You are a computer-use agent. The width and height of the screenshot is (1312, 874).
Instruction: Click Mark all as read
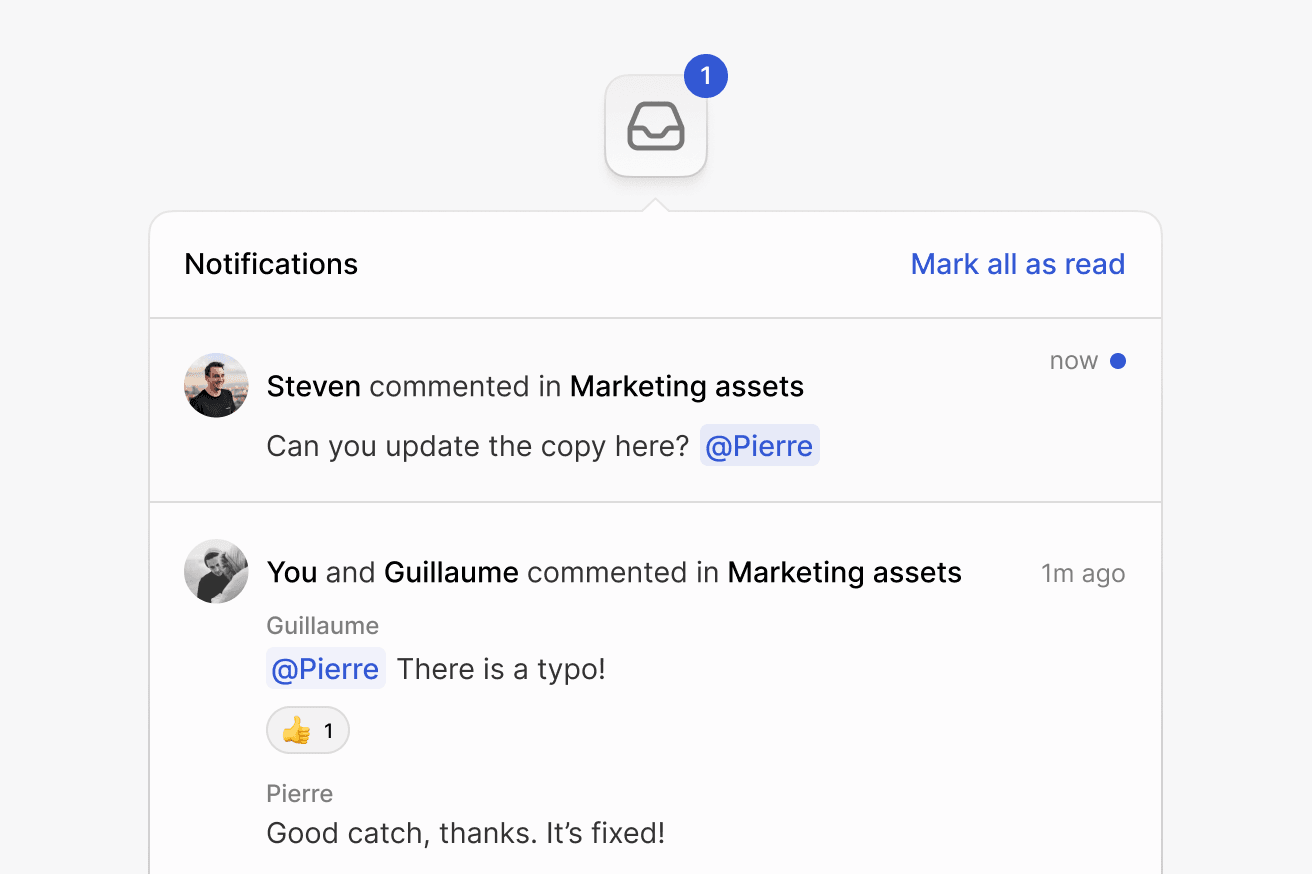[x=1017, y=264]
